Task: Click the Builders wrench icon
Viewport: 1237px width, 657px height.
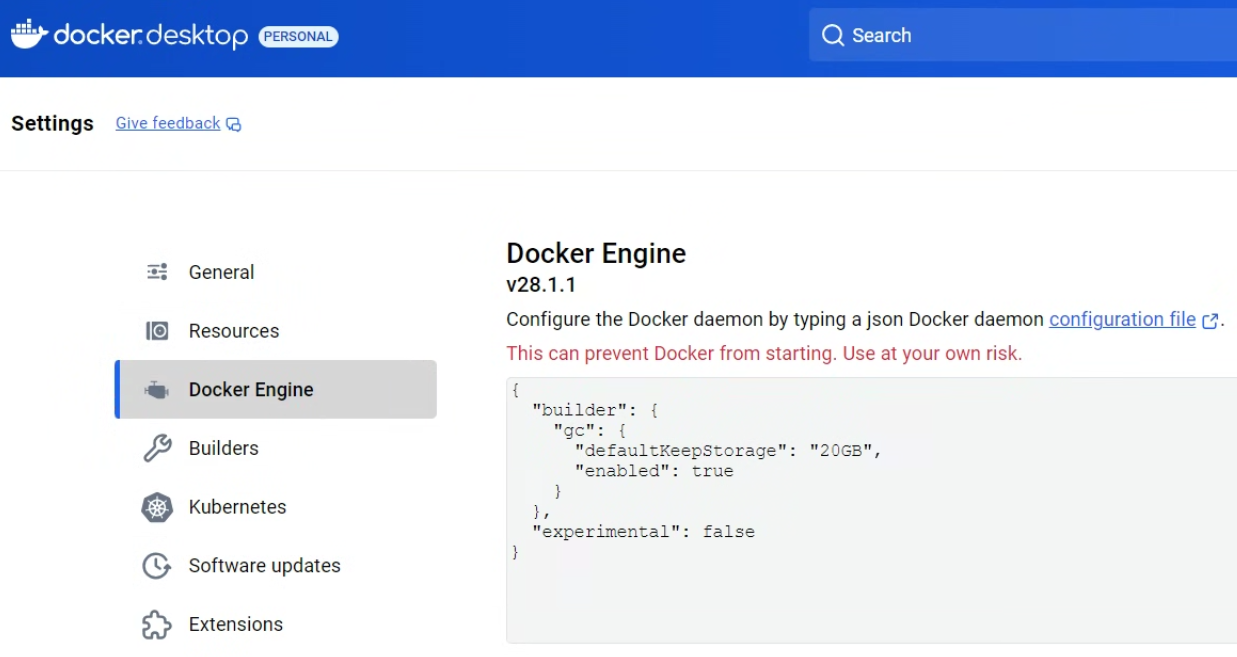Action: click(157, 448)
